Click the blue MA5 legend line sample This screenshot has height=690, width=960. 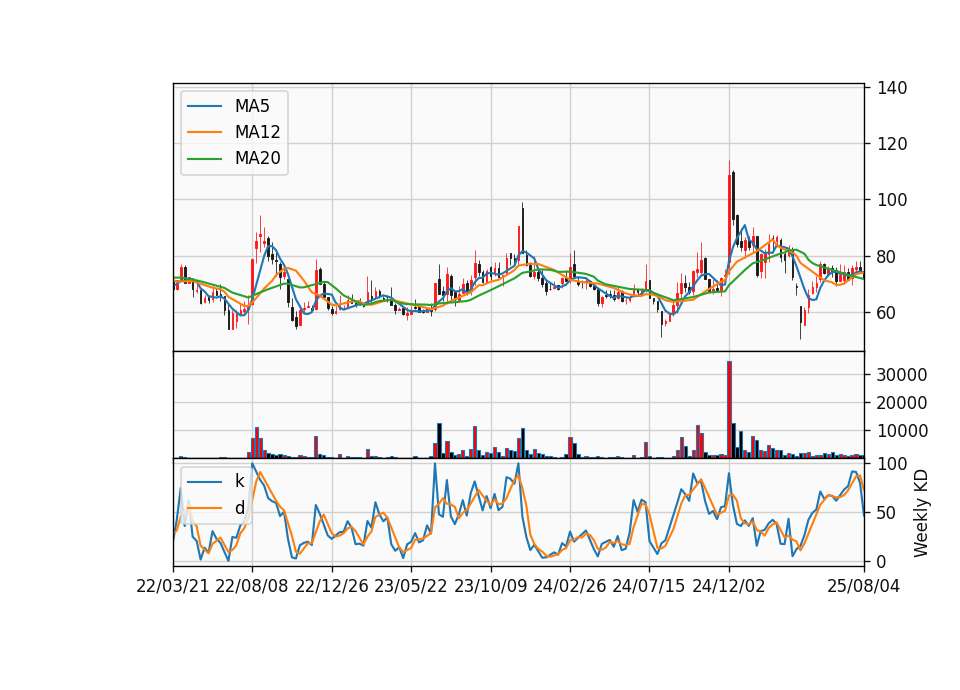click(x=204, y=106)
